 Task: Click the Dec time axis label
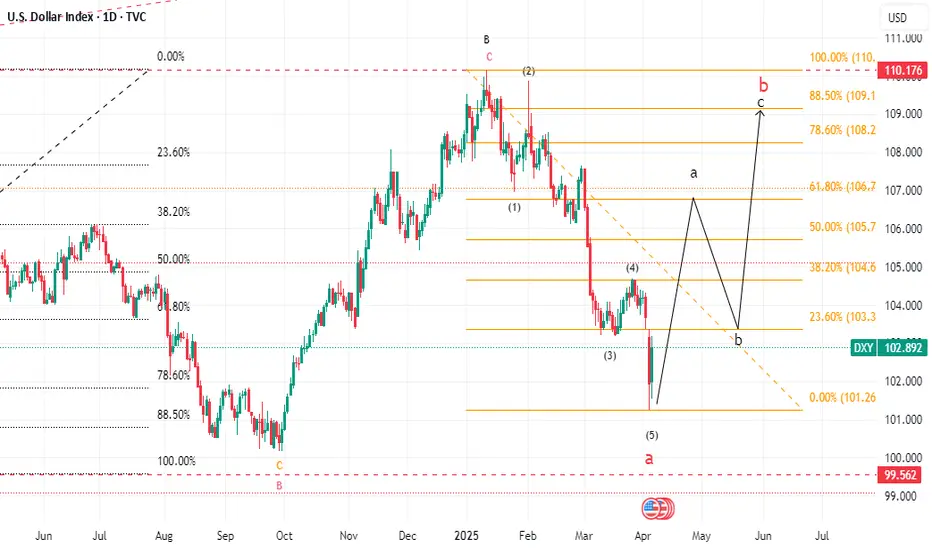407,536
